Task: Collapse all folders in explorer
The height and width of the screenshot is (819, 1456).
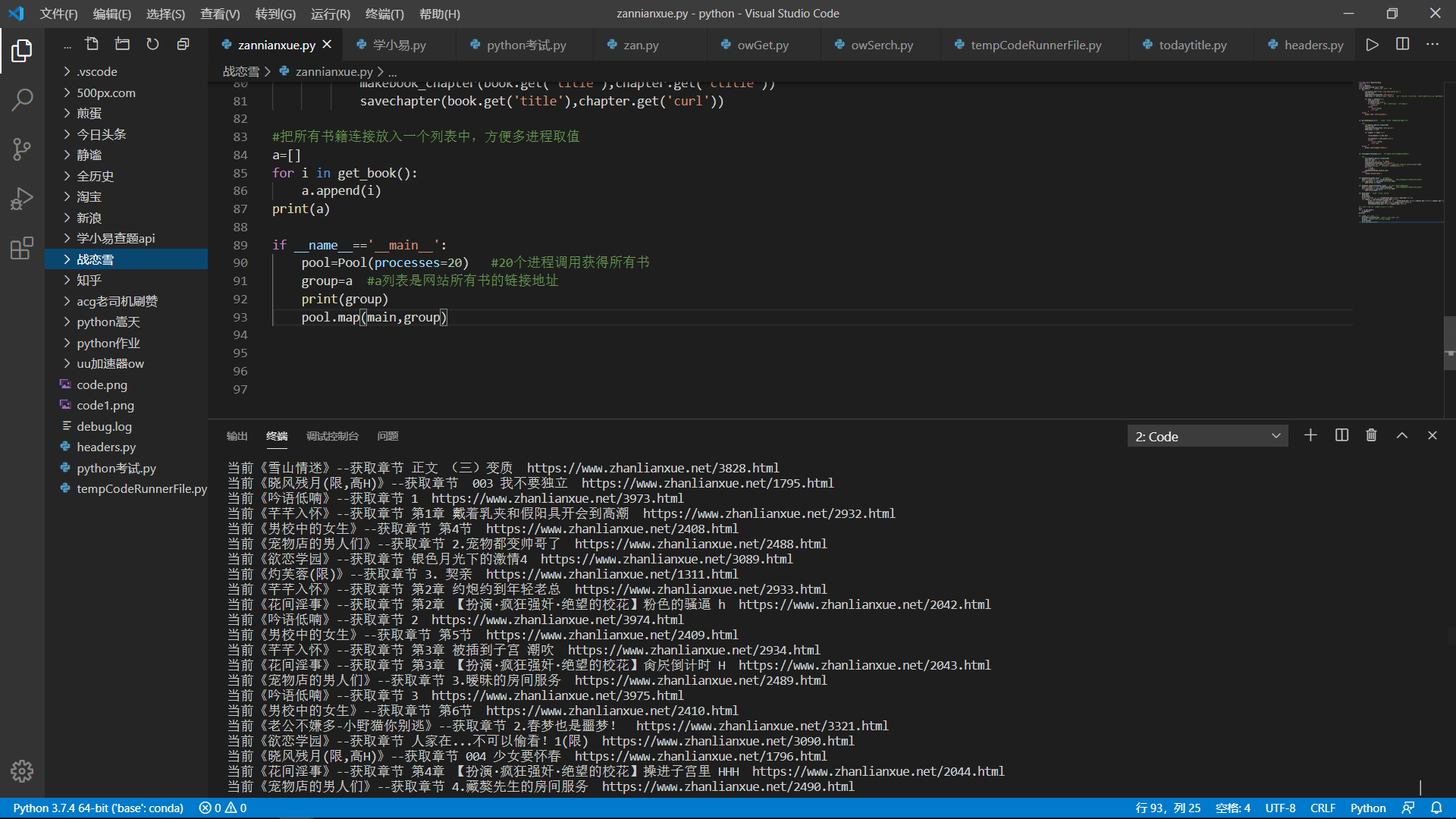Action: pos(183,45)
